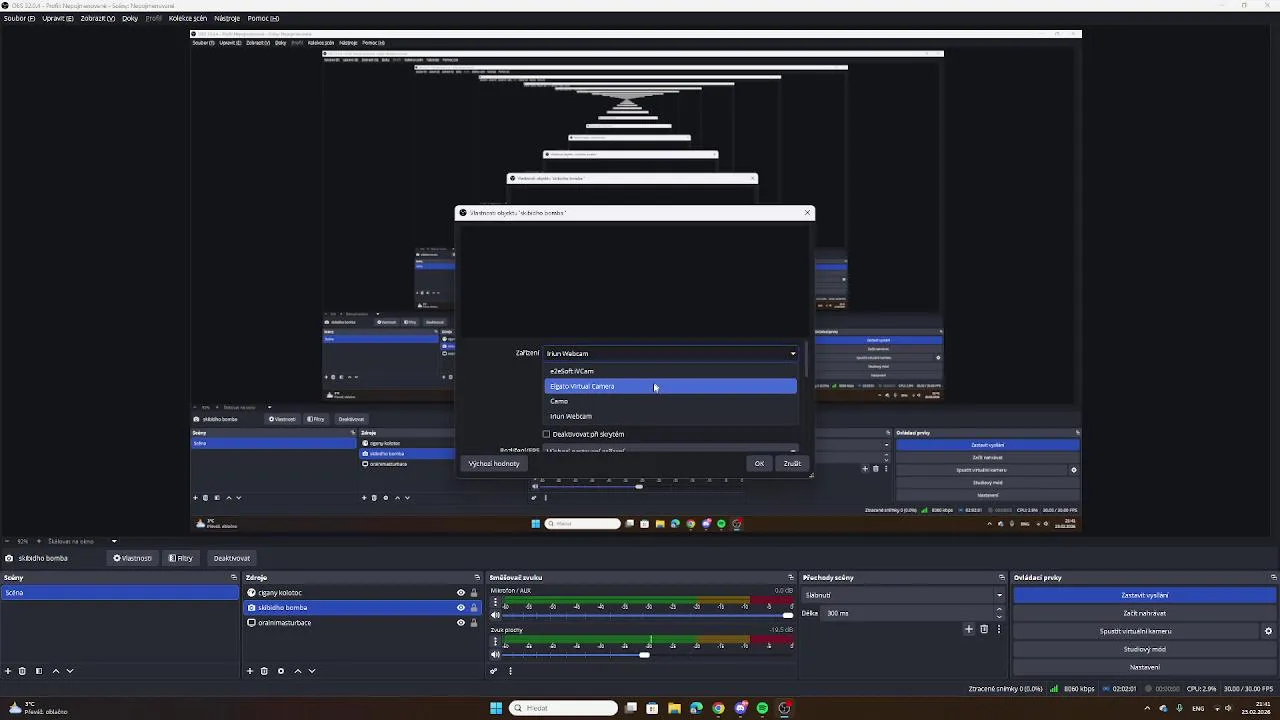
Task: Remove selected scene using trash icon in Scény
Action: [22, 671]
